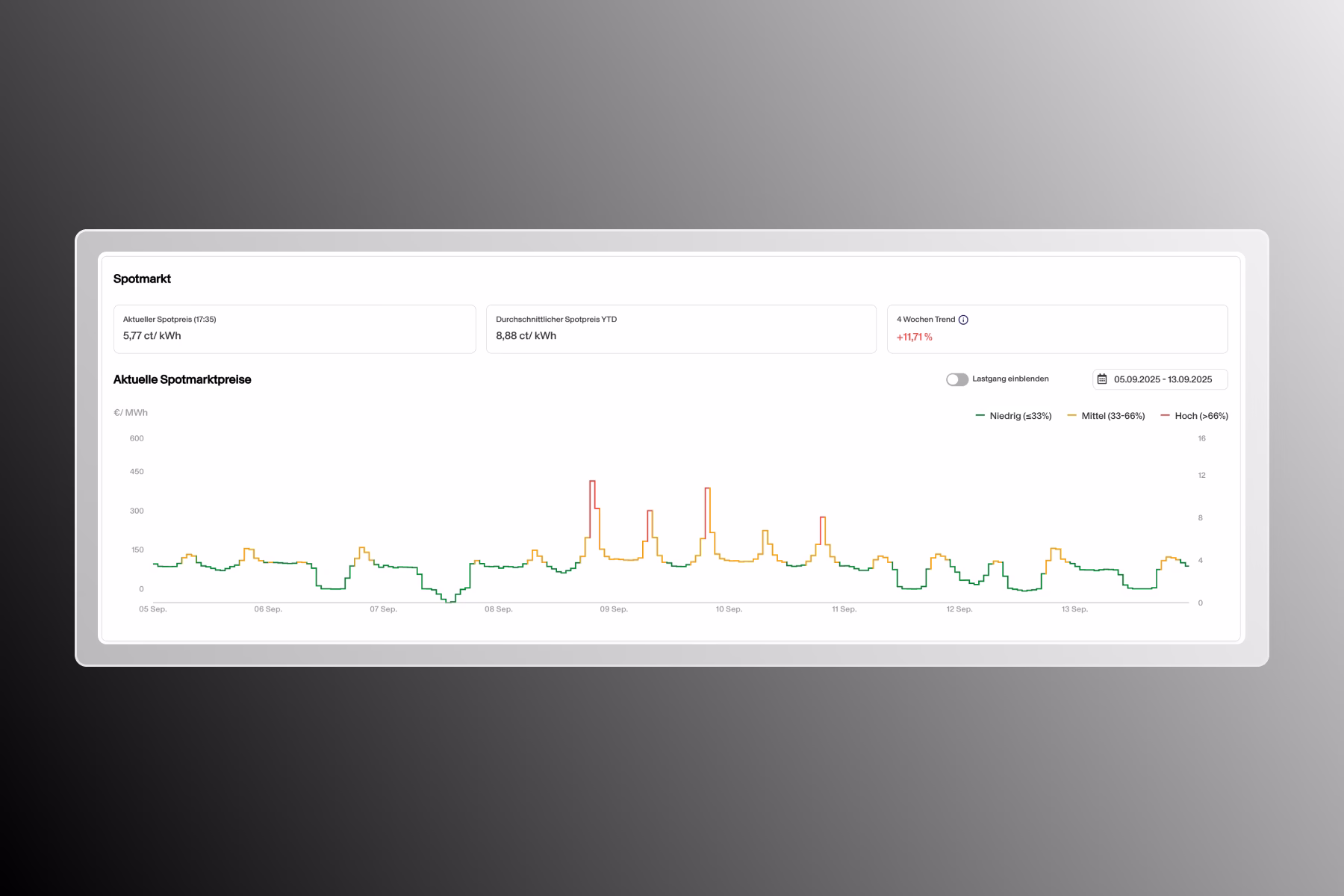Click the Lastgang einblenden label
This screenshot has height=896, width=1344.
pos(1010,379)
